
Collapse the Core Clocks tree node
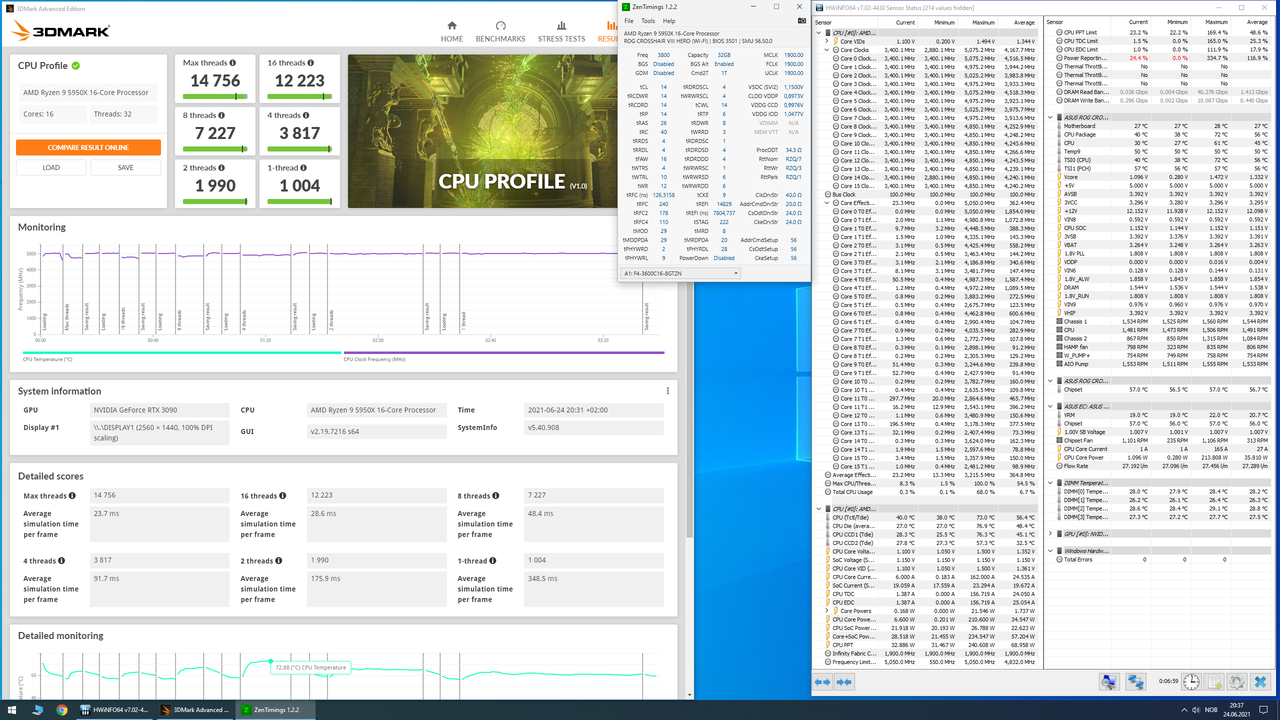pos(828,50)
